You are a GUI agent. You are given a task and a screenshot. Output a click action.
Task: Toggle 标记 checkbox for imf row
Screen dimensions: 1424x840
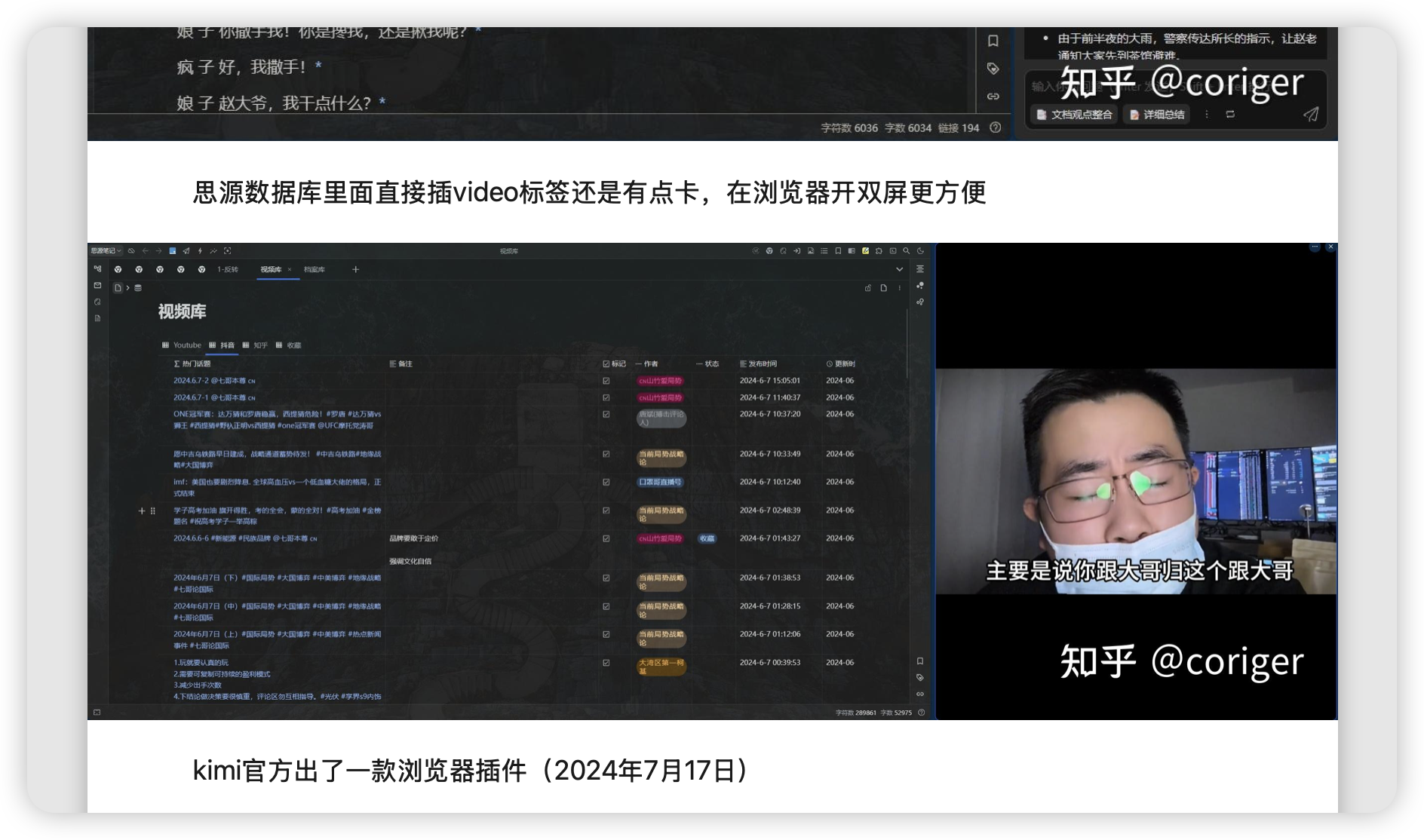click(x=606, y=482)
